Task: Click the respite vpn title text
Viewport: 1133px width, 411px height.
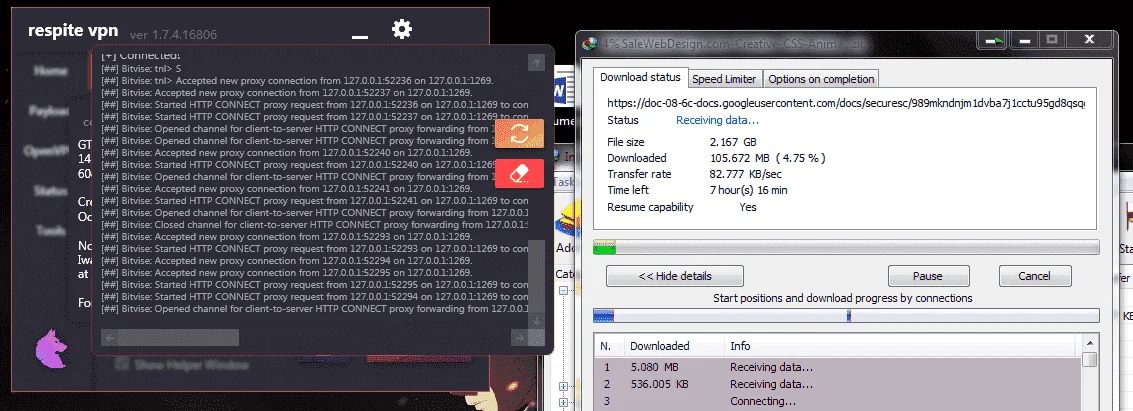Action: (x=73, y=30)
